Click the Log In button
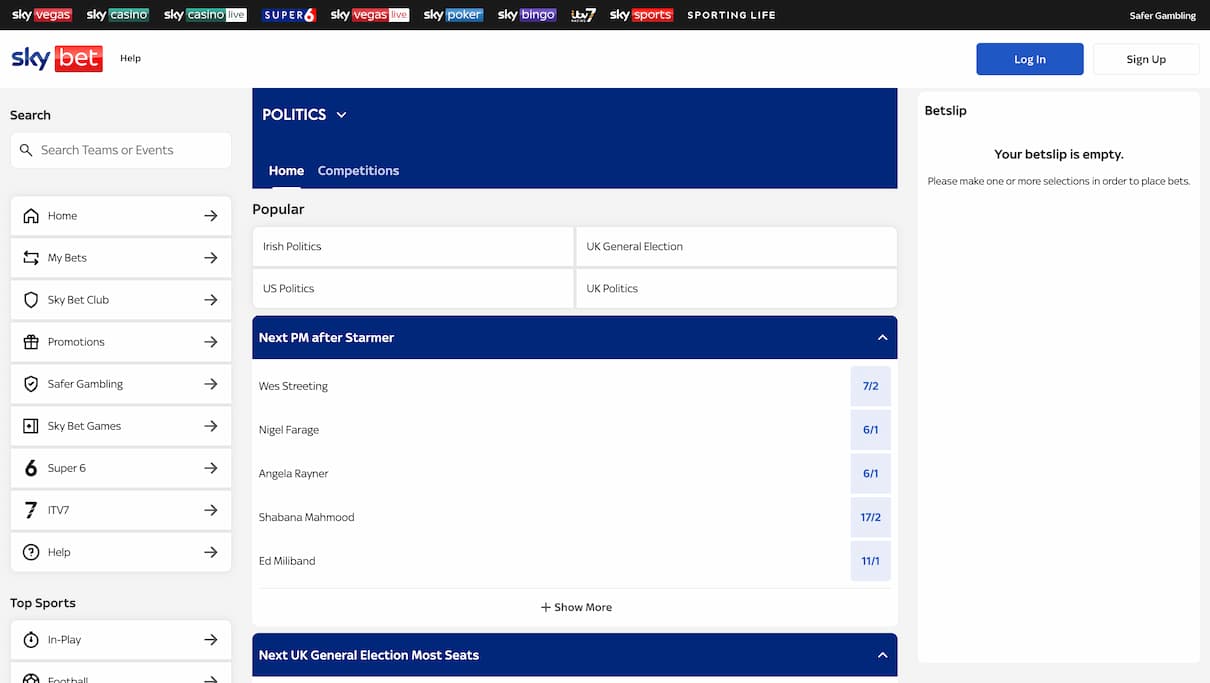 pos(1030,58)
